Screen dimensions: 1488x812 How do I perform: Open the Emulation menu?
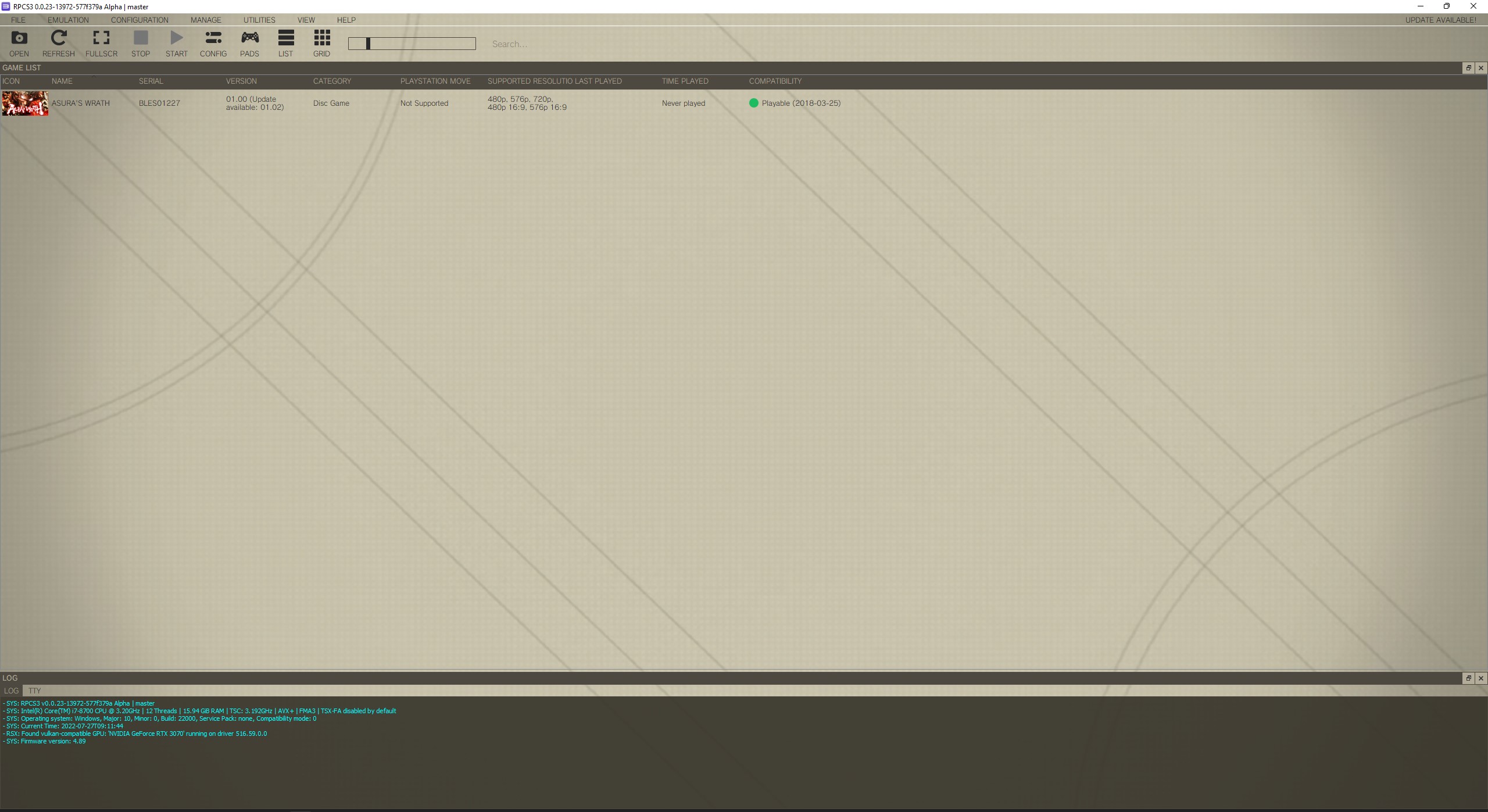[x=68, y=20]
